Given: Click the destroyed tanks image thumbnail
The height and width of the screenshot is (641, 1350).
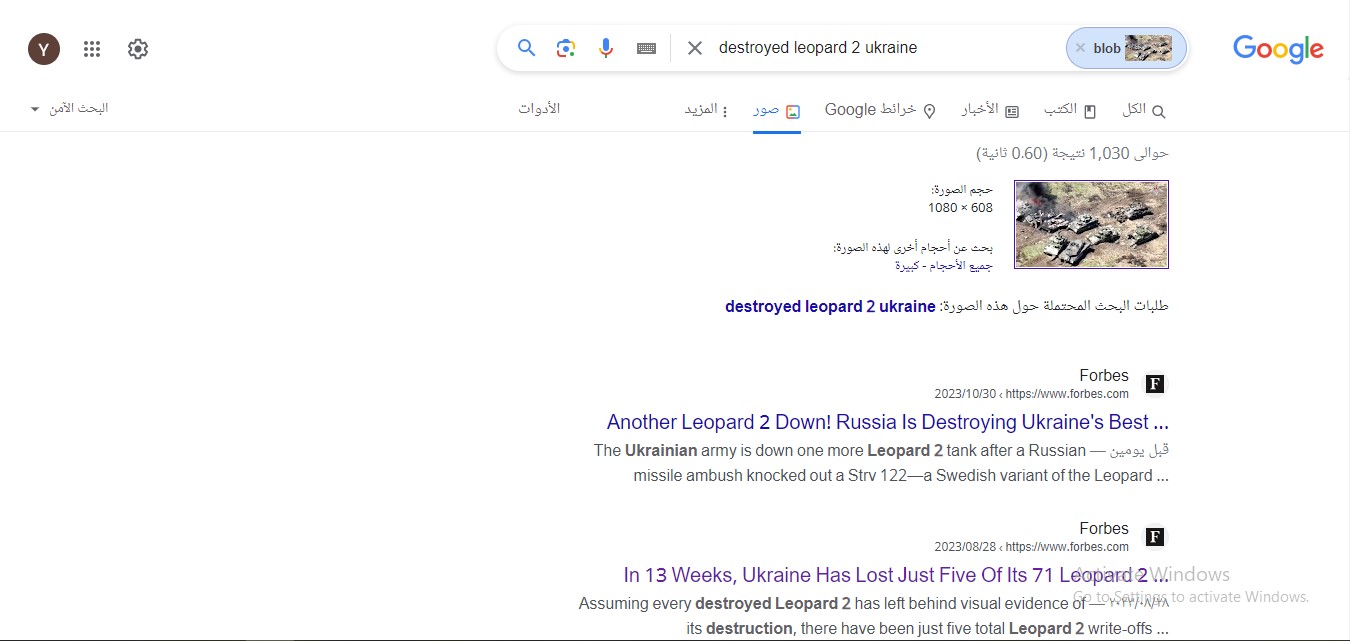Looking at the screenshot, I should 1091,224.
